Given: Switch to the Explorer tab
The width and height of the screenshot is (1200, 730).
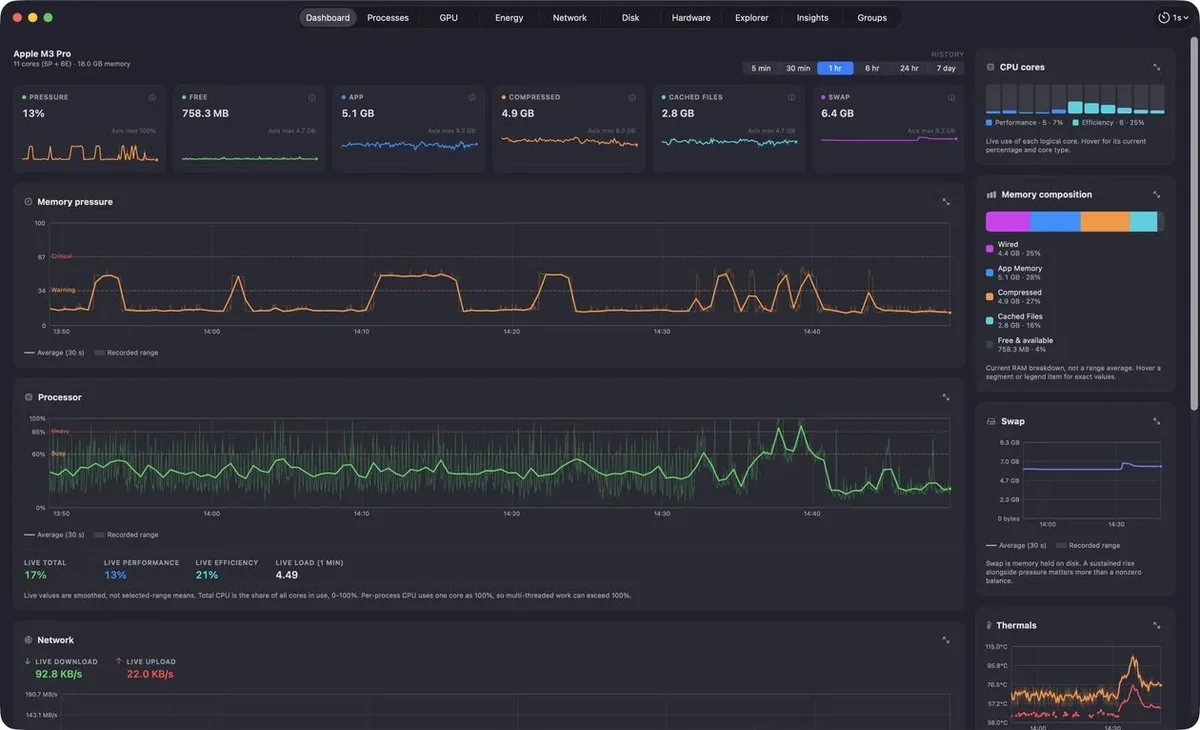Looking at the screenshot, I should [752, 18].
